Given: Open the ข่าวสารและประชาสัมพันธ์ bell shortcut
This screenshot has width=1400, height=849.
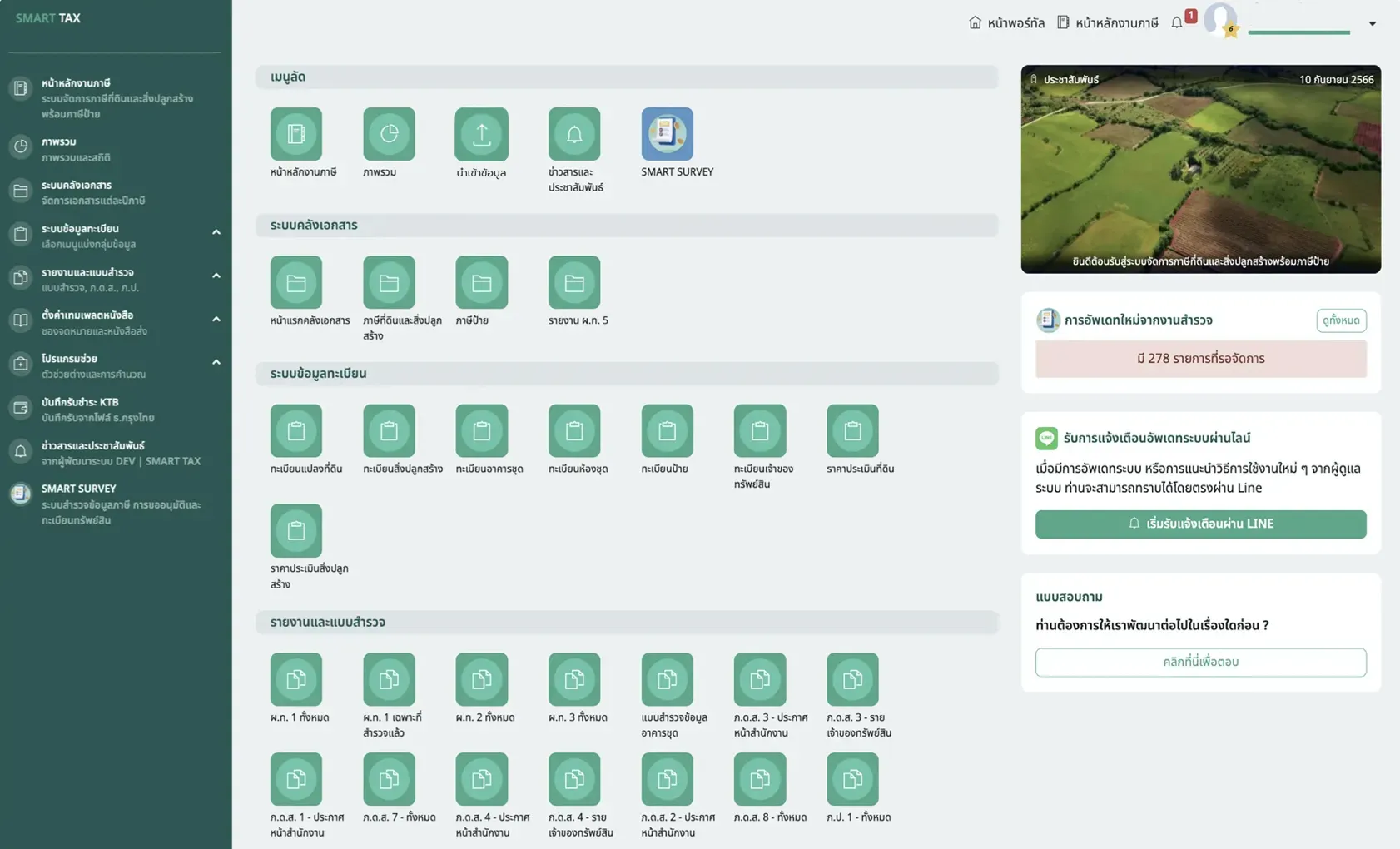Looking at the screenshot, I should pyautogui.click(x=574, y=134).
